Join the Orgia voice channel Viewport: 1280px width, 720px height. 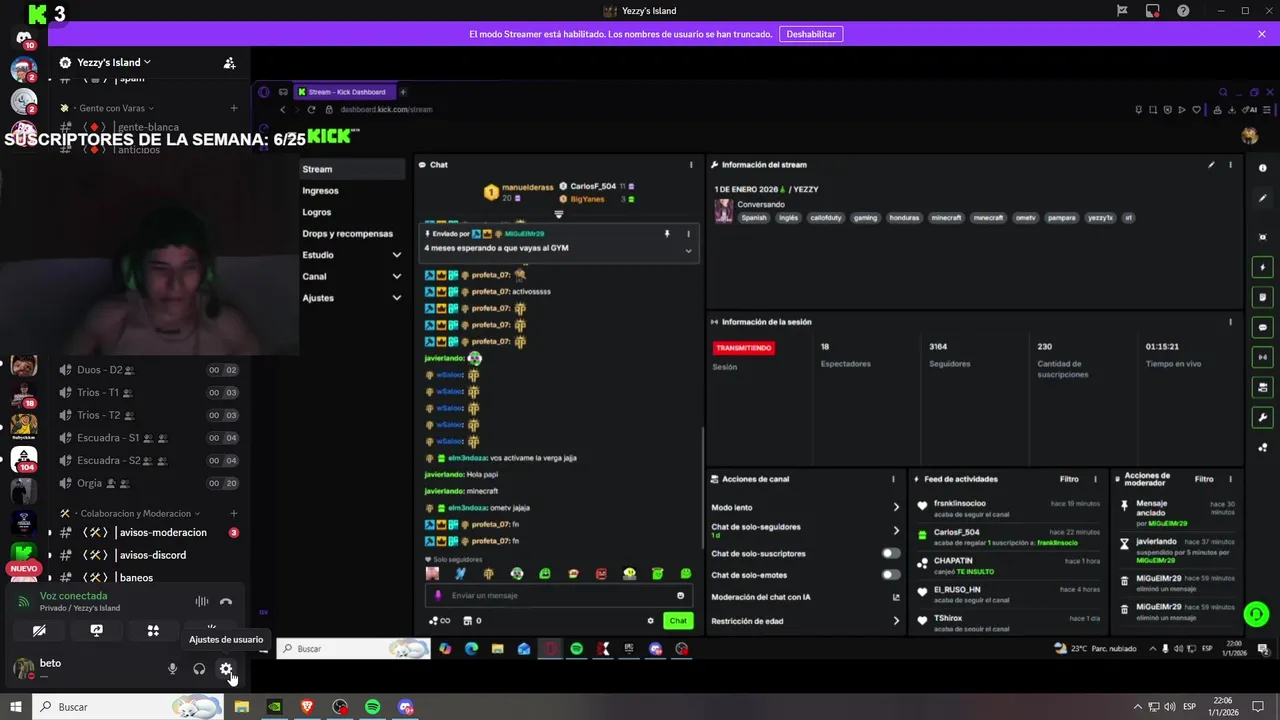pos(148,483)
